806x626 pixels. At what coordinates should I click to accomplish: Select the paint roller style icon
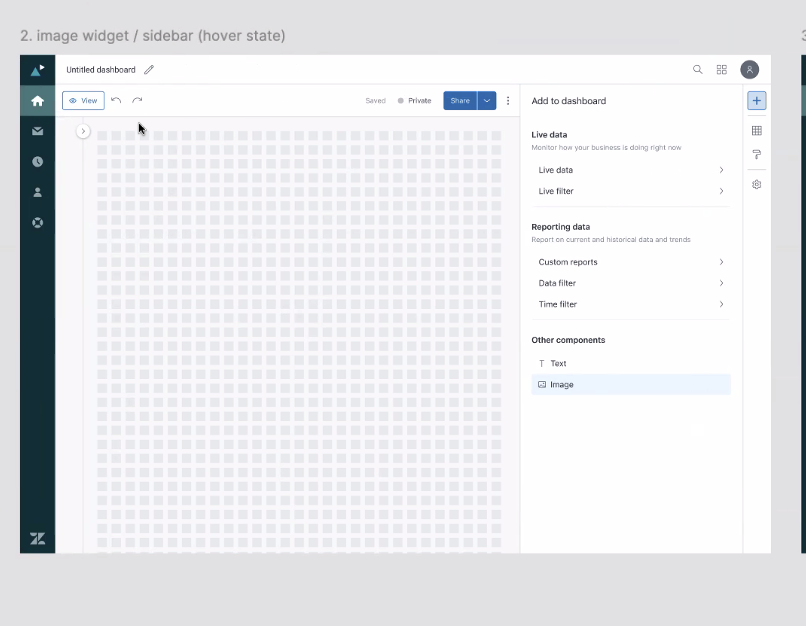click(757, 155)
